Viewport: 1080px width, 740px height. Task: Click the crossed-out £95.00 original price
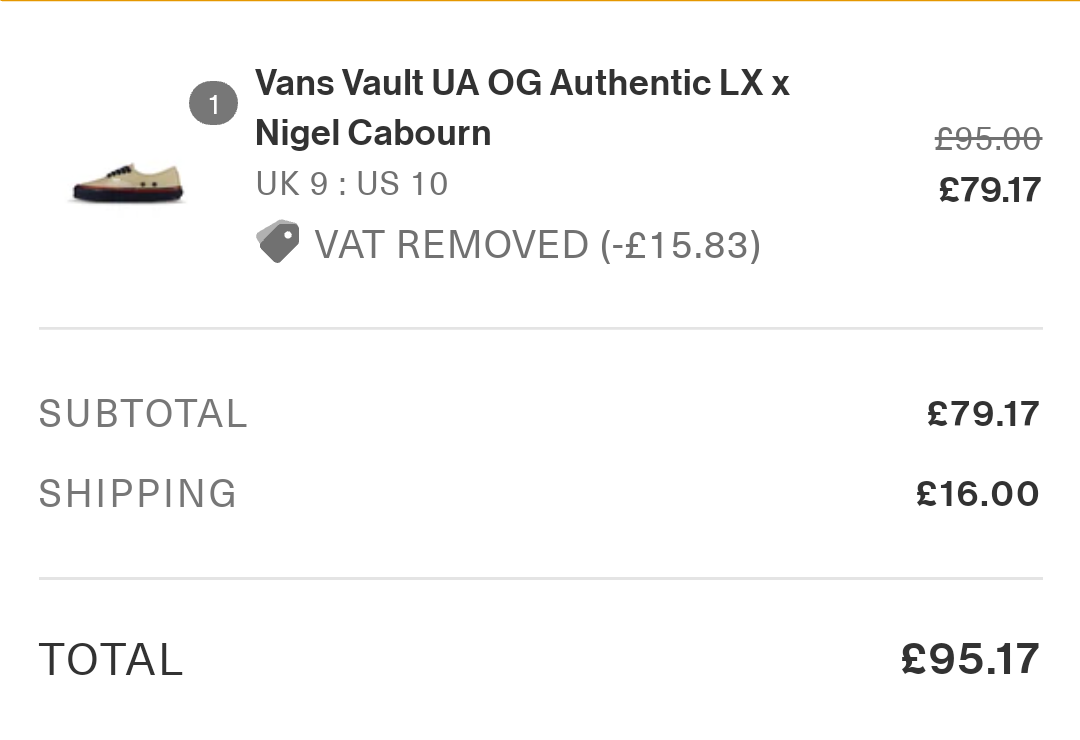(x=987, y=139)
